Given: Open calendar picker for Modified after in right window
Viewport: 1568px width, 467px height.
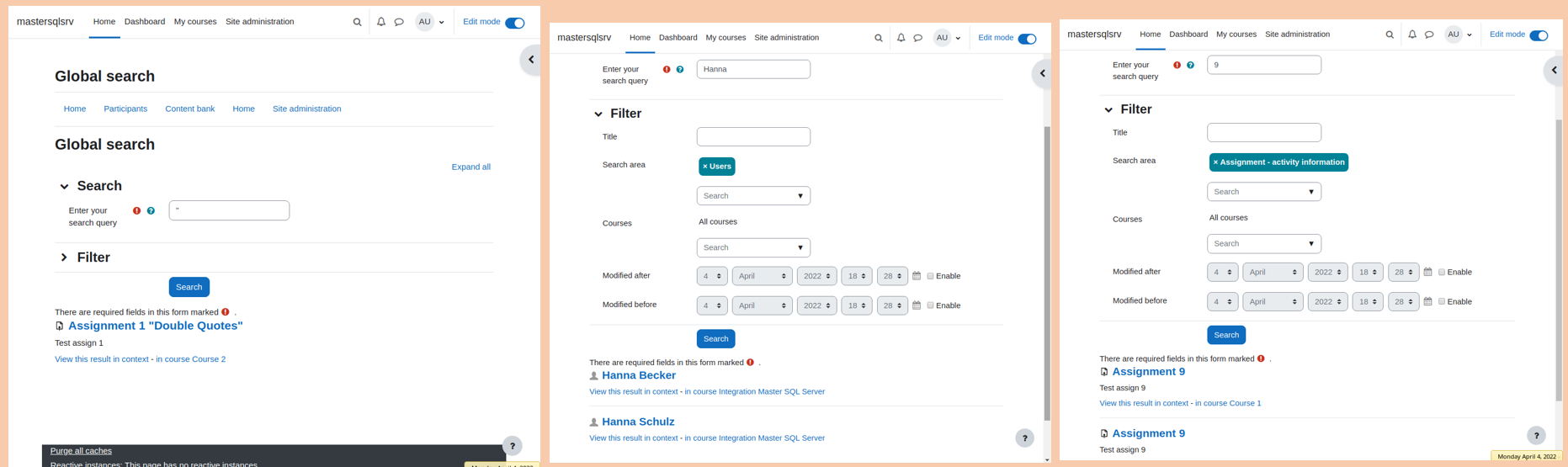Looking at the screenshot, I should click(1427, 272).
